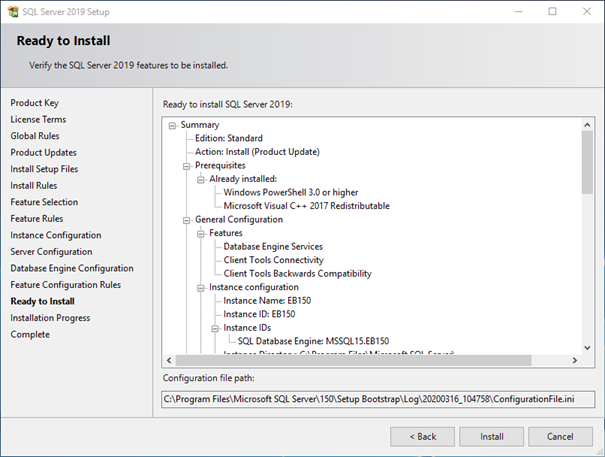Select the Install Setup Files step

point(44,169)
